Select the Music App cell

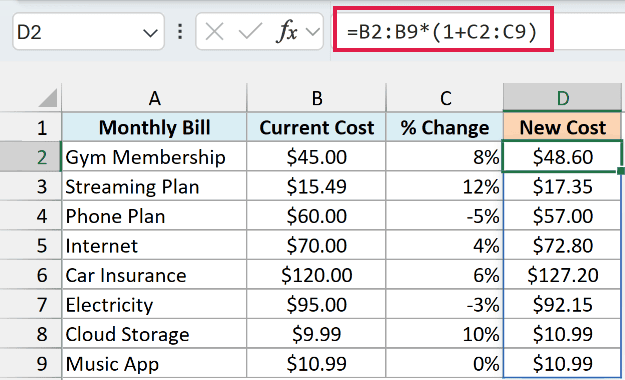[154, 363]
